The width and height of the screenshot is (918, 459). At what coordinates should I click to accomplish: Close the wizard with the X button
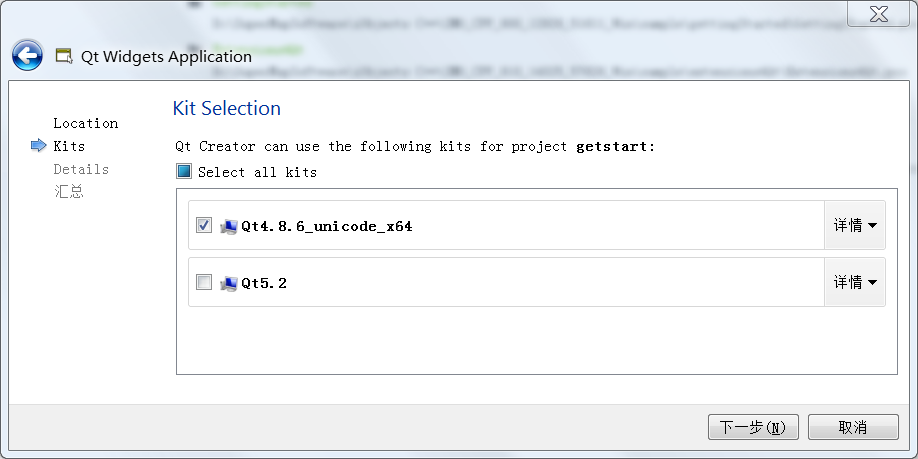(879, 14)
